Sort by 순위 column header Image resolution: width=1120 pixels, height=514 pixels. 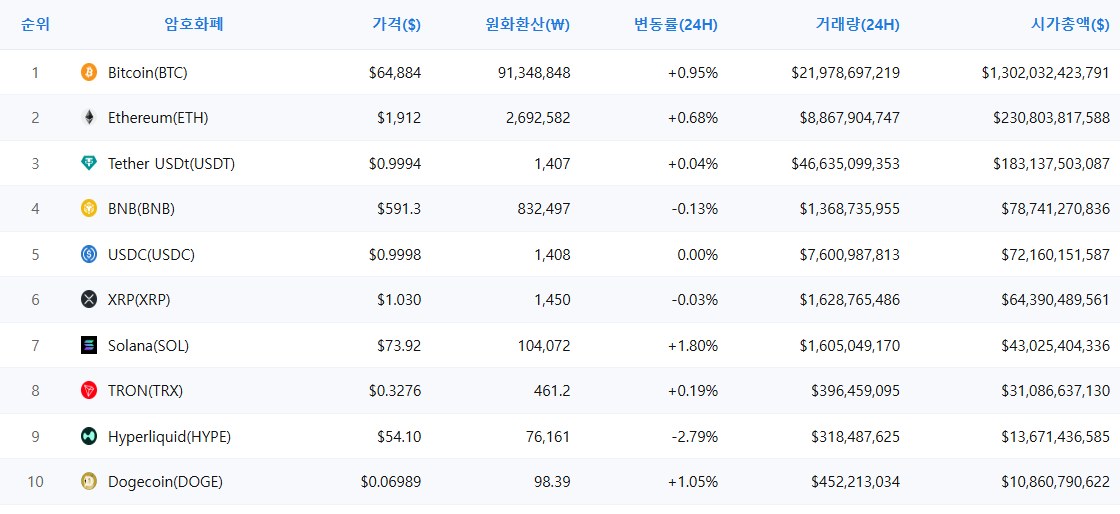(x=36, y=24)
